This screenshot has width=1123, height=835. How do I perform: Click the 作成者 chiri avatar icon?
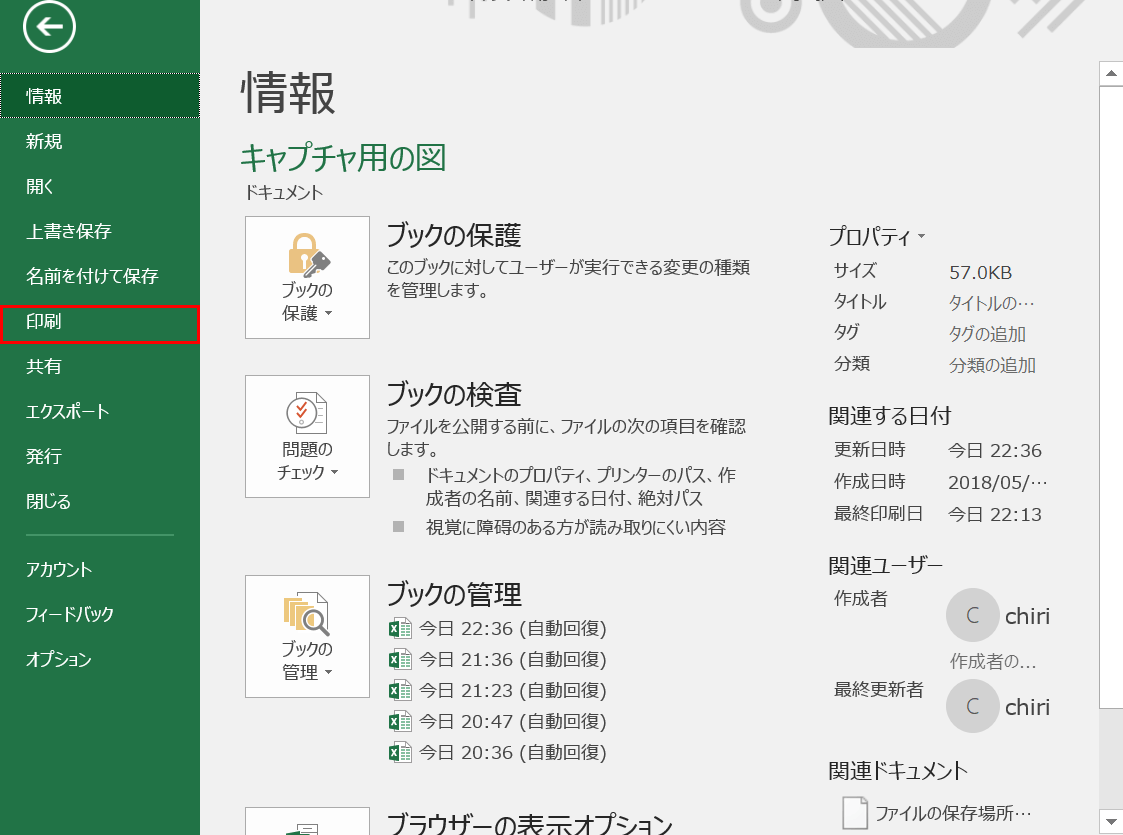[x=972, y=615]
